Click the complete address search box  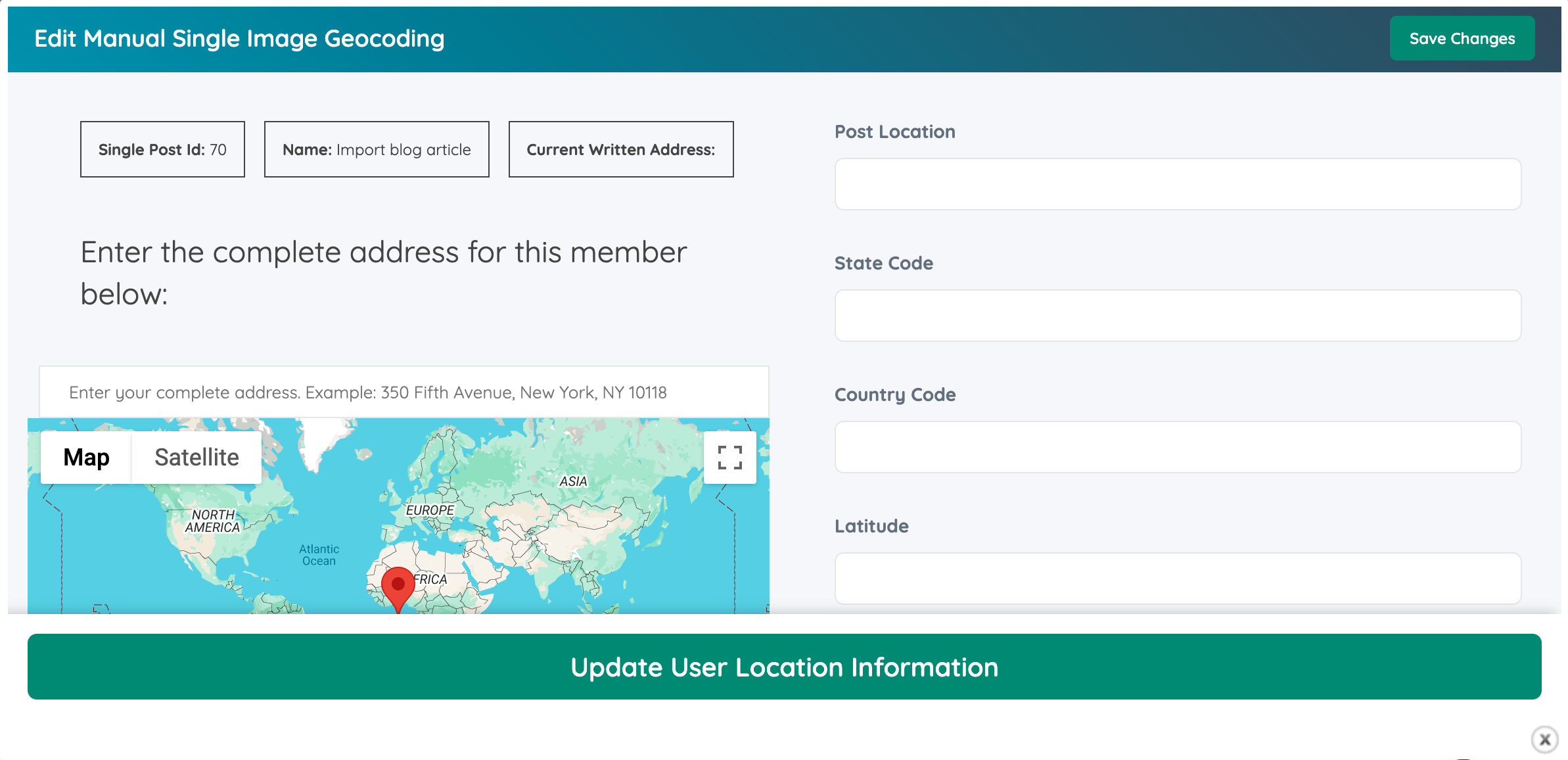point(404,392)
